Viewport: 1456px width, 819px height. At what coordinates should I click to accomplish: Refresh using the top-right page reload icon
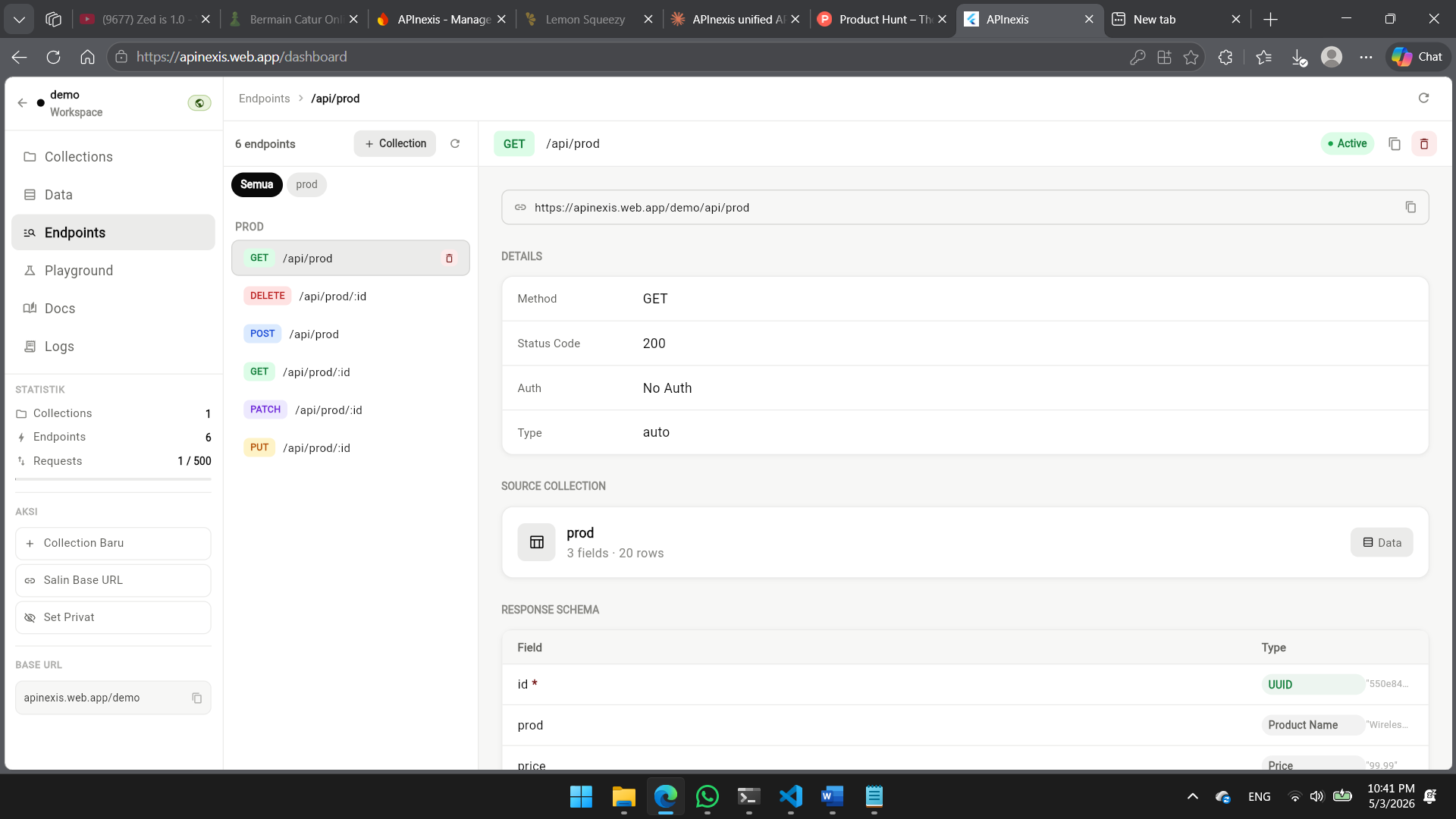click(1423, 98)
